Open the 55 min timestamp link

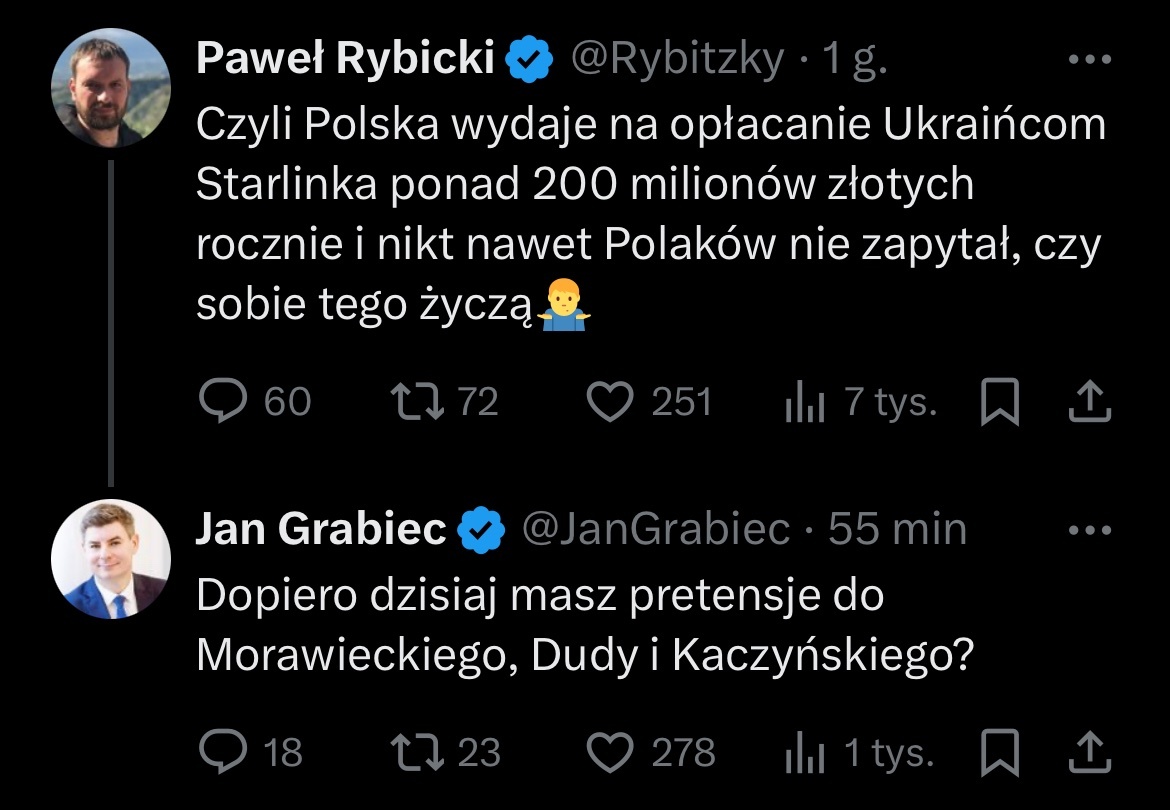coord(897,530)
